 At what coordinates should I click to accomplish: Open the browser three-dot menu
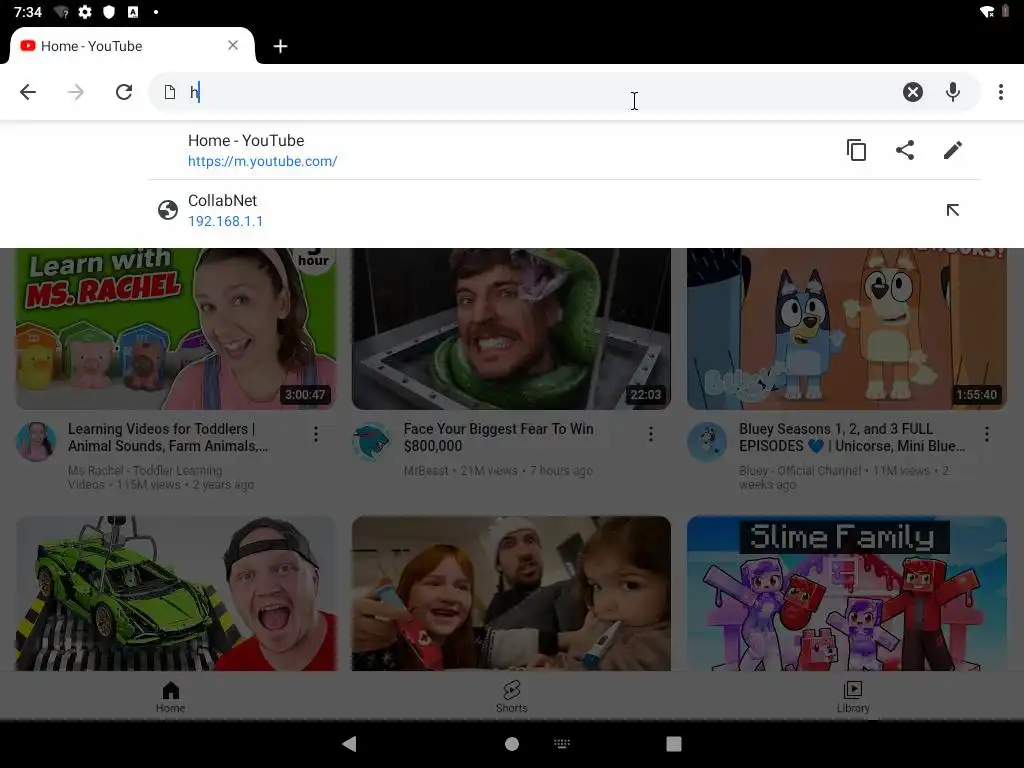(1000, 92)
